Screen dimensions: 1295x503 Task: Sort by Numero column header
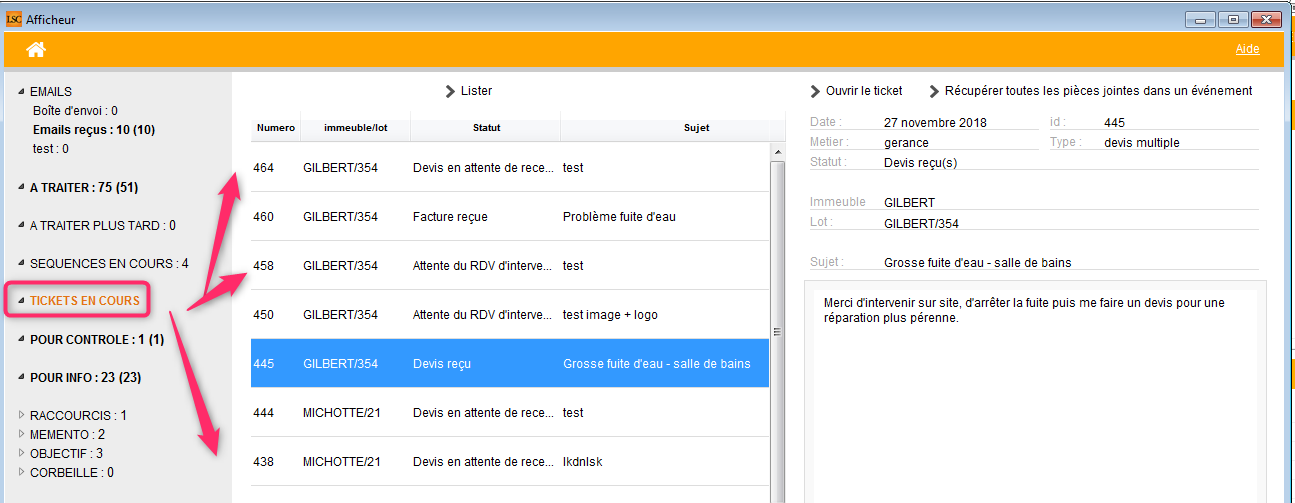[276, 128]
